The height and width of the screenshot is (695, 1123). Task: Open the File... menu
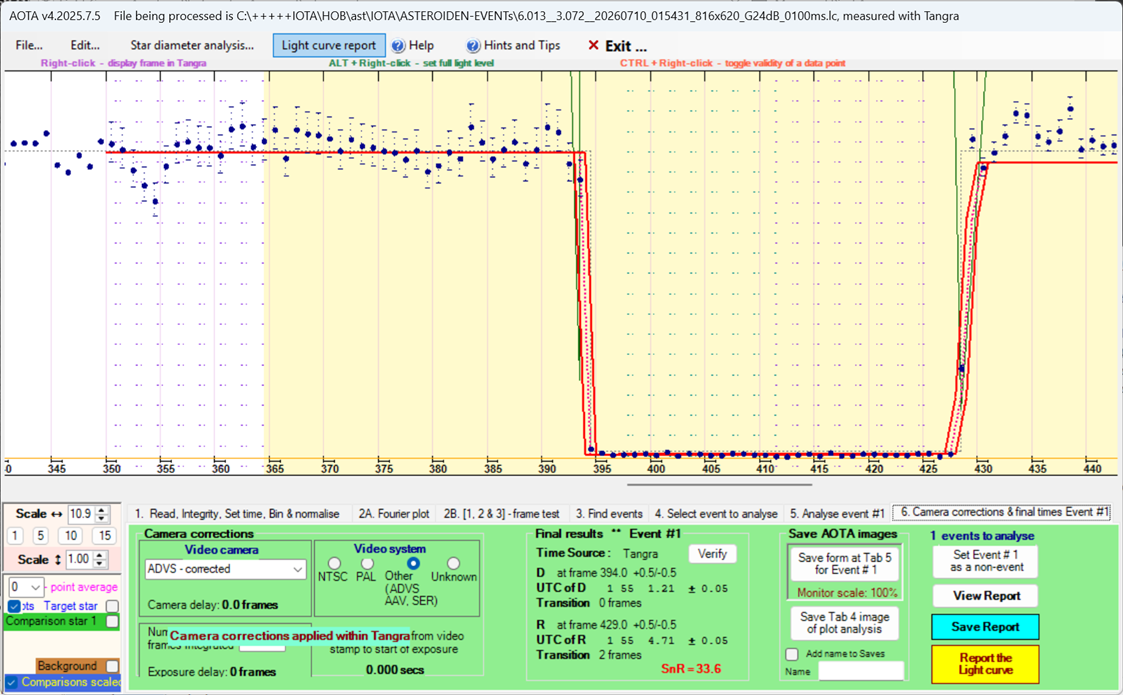[29, 45]
